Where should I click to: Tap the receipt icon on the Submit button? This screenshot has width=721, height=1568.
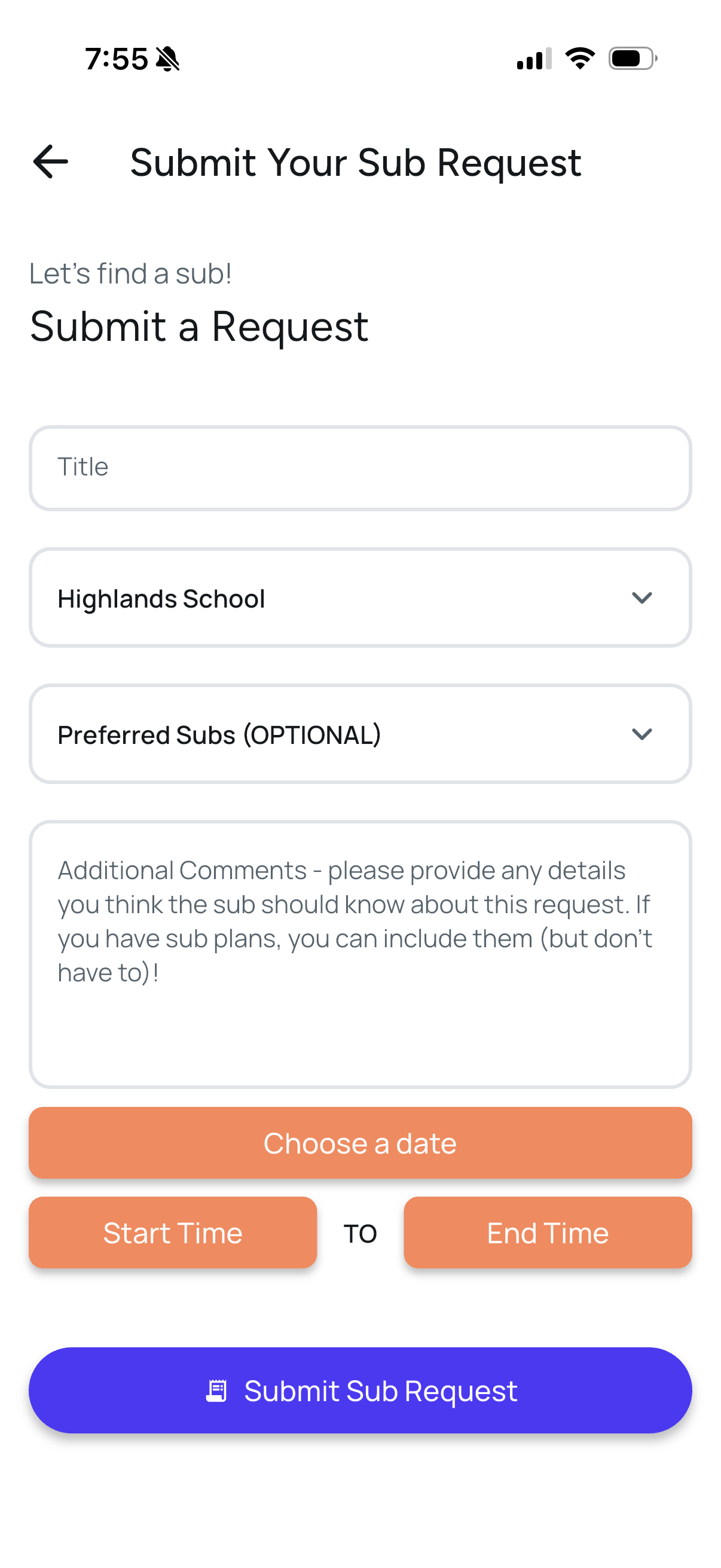217,1391
